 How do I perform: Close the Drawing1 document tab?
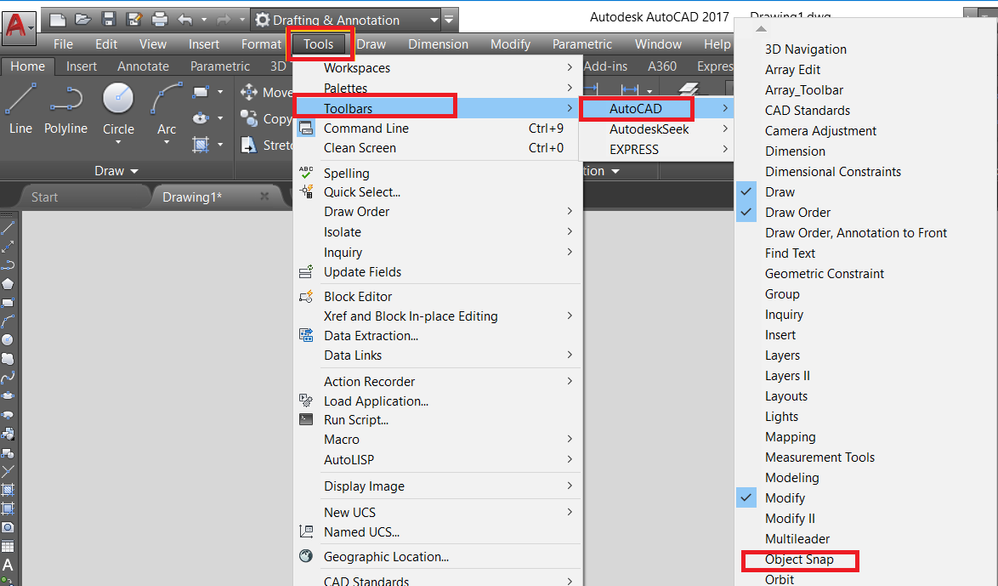pos(265,197)
